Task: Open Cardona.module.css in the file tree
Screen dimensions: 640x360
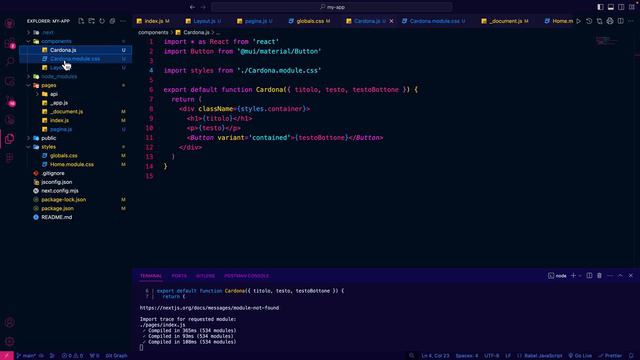Action: pos(75,59)
